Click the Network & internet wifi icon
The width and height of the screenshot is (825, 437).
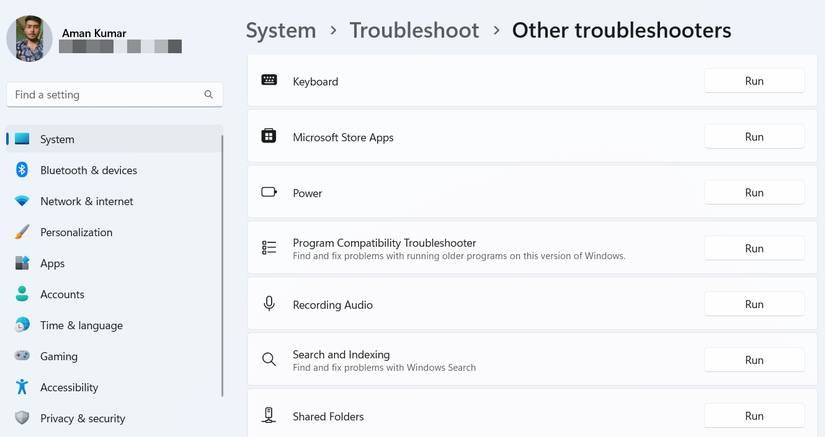click(x=22, y=201)
